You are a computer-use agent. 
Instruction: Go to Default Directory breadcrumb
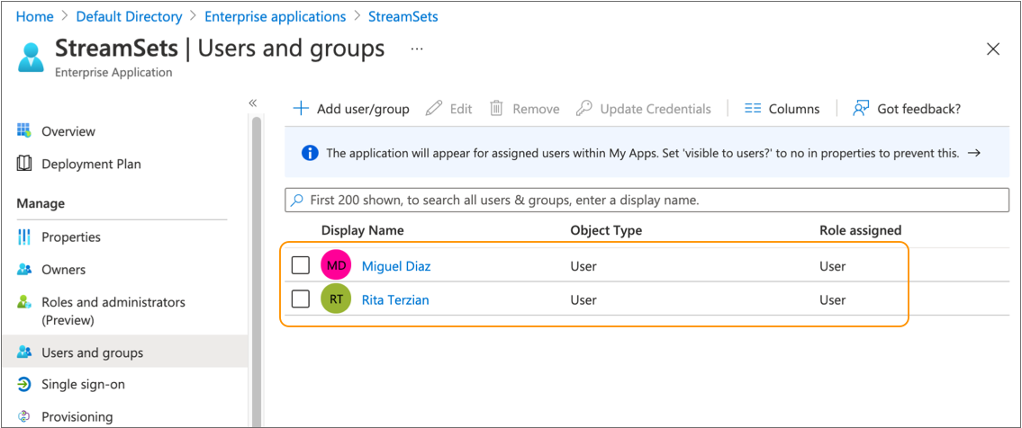(129, 16)
